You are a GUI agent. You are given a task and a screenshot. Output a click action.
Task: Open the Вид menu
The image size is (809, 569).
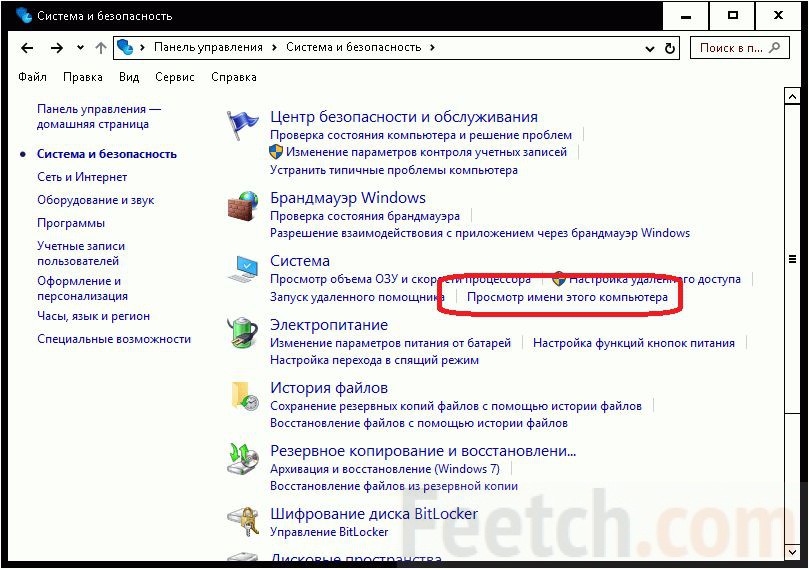coord(129,77)
